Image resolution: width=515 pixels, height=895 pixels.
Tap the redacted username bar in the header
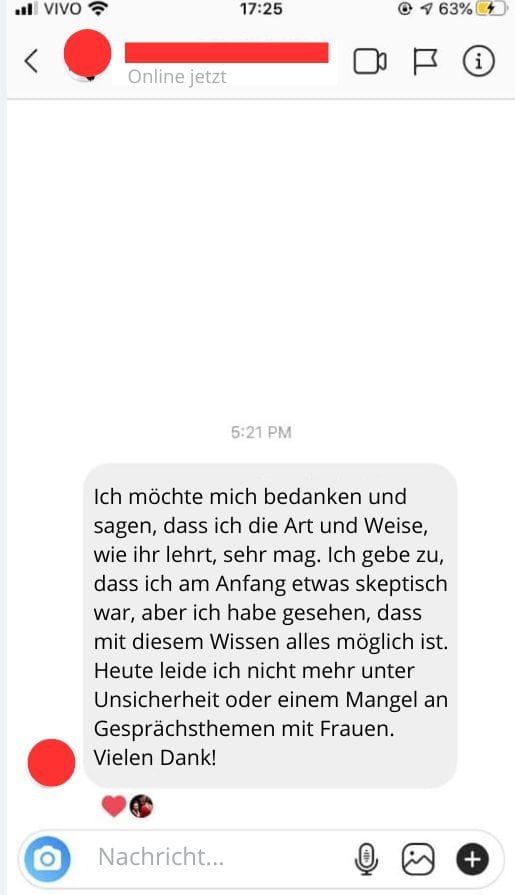227,52
